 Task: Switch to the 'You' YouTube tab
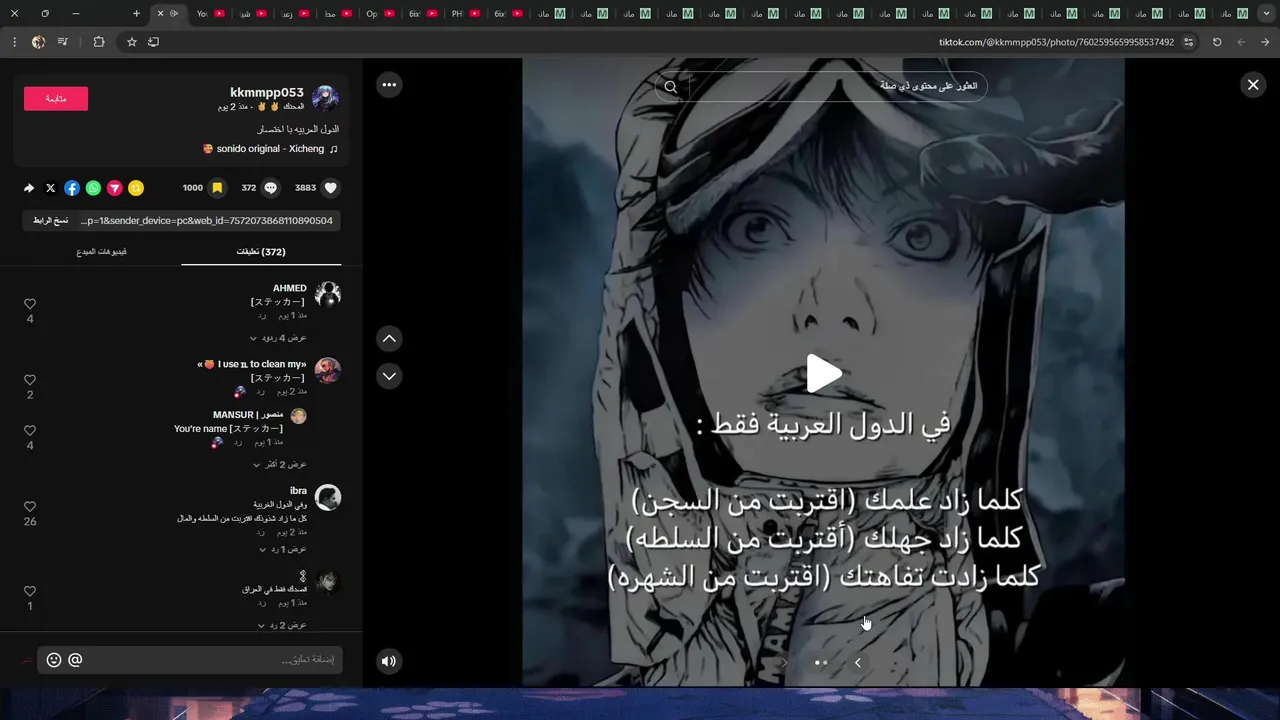pos(210,13)
